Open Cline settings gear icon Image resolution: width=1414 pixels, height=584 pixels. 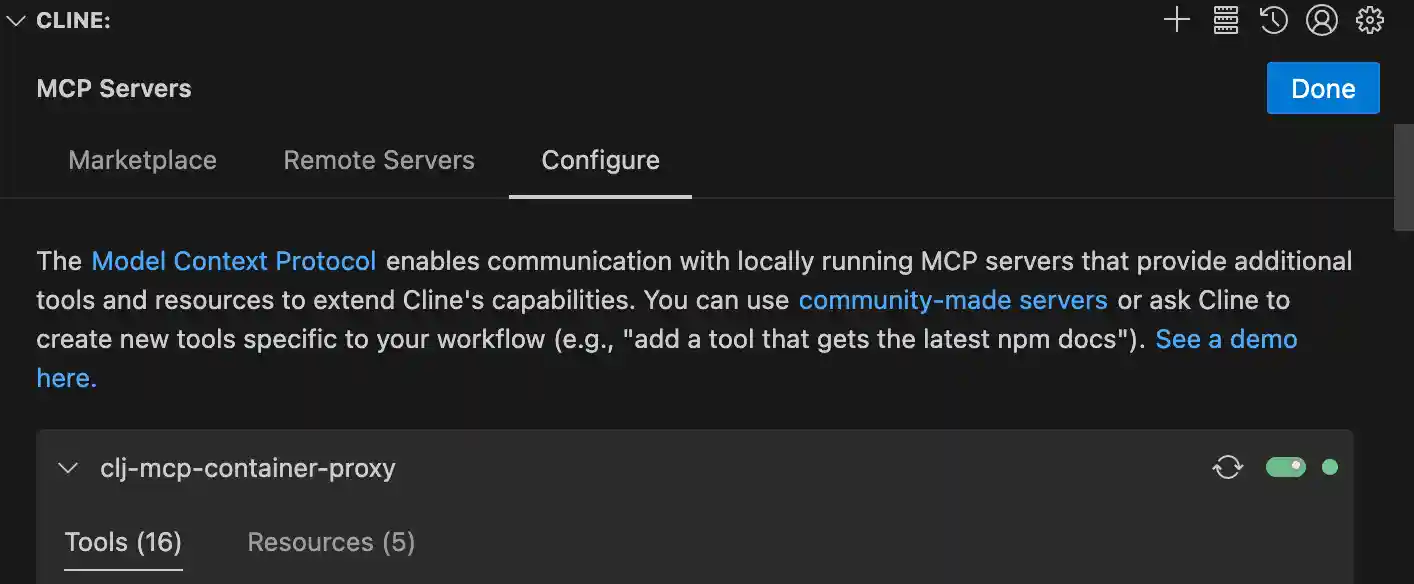click(x=1369, y=20)
